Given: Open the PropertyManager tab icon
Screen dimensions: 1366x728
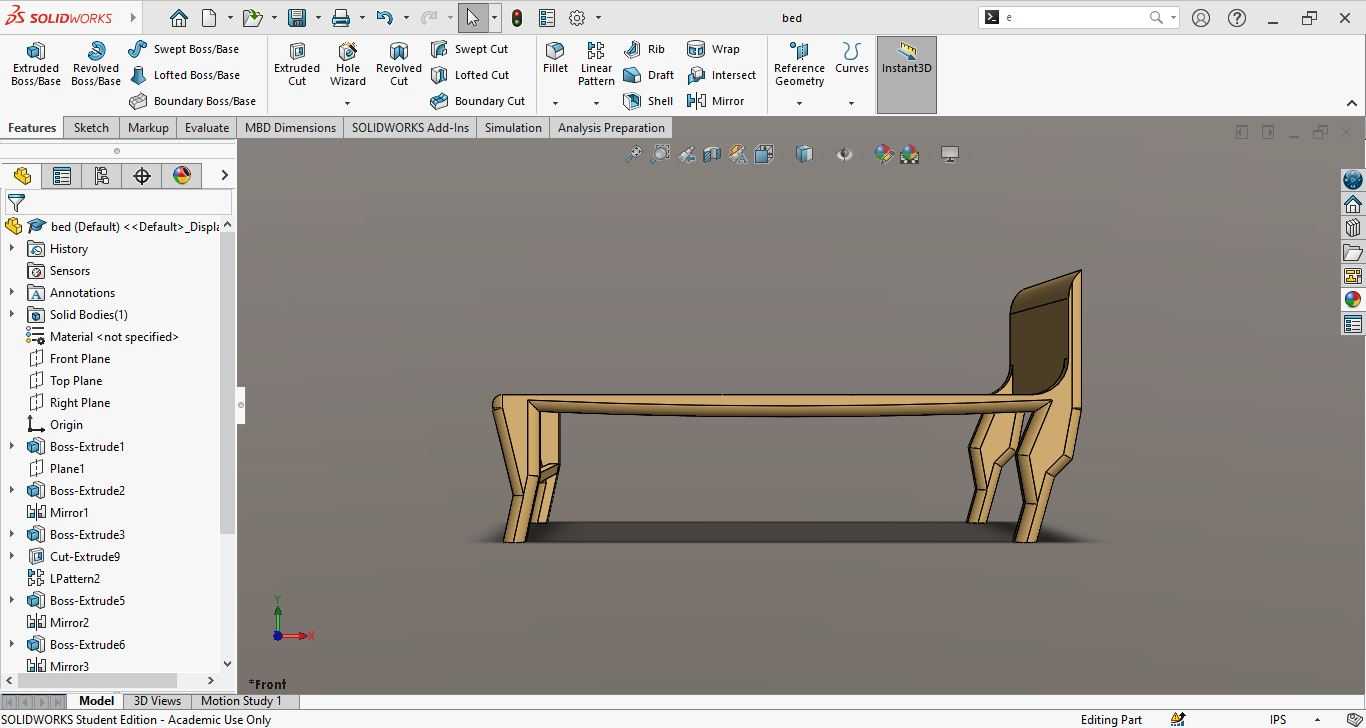Looking at the screenshot, I should (x=62, y=176).
